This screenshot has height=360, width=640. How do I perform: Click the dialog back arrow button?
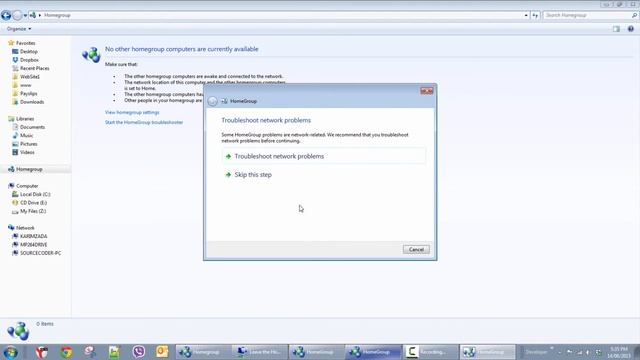coord(212,101)
